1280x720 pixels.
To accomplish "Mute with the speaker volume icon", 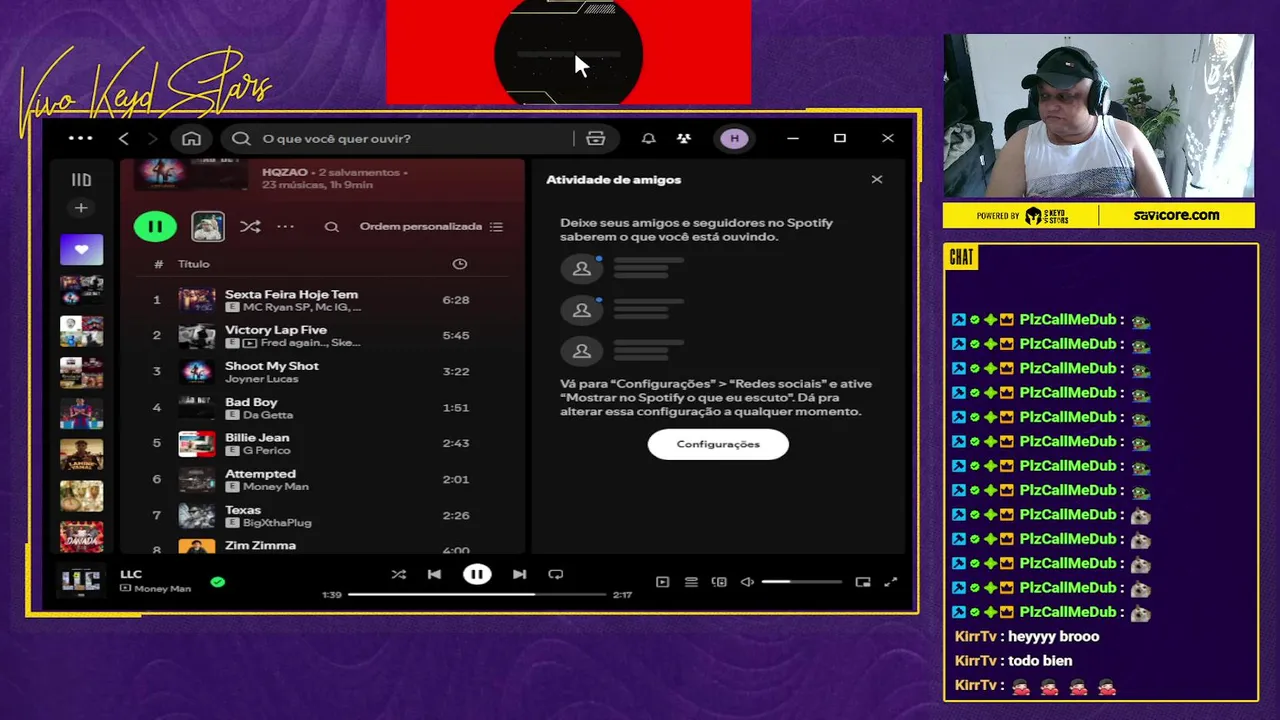I will [x=747, y=582].
